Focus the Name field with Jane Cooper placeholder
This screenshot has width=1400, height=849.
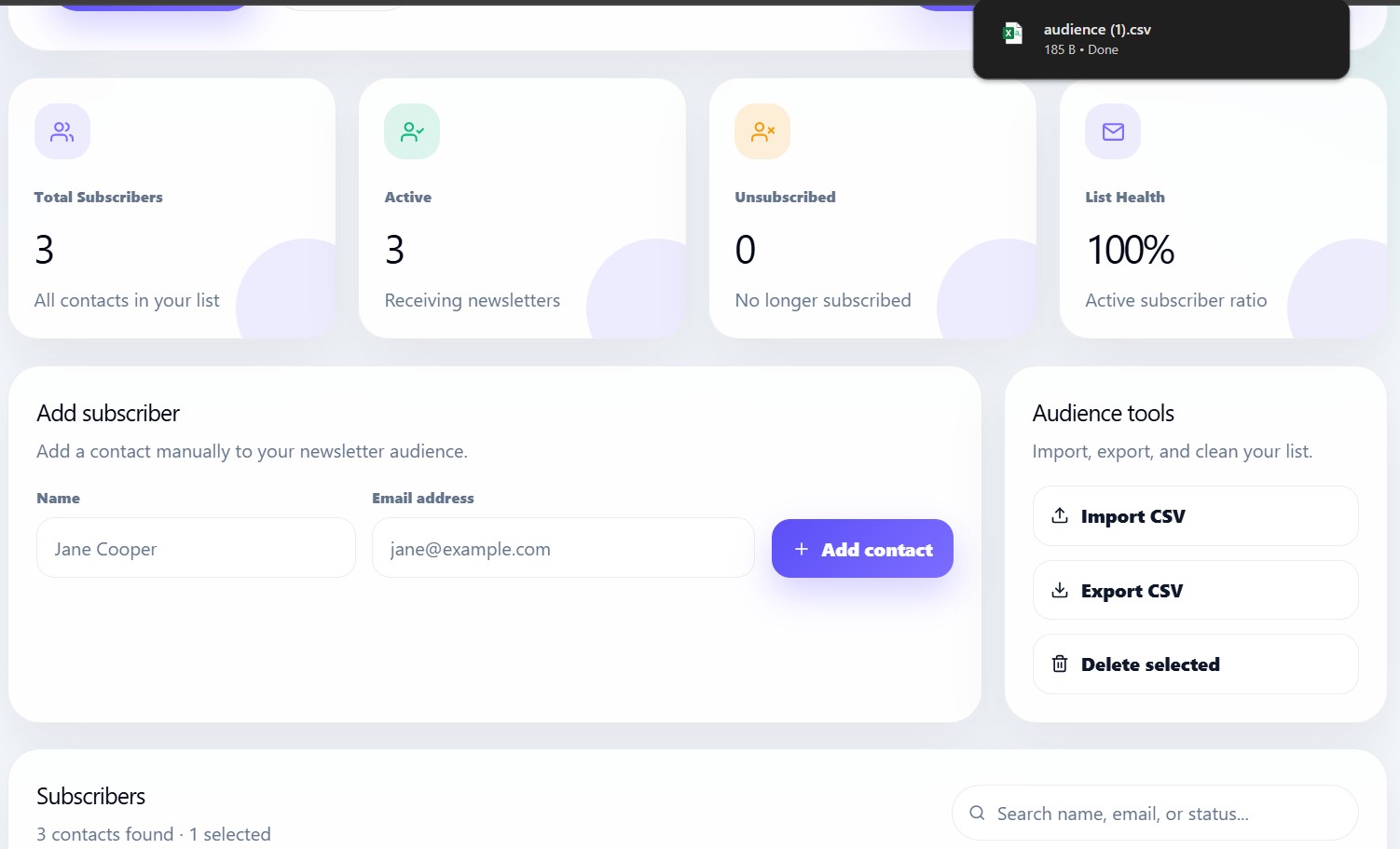[196, 548]
